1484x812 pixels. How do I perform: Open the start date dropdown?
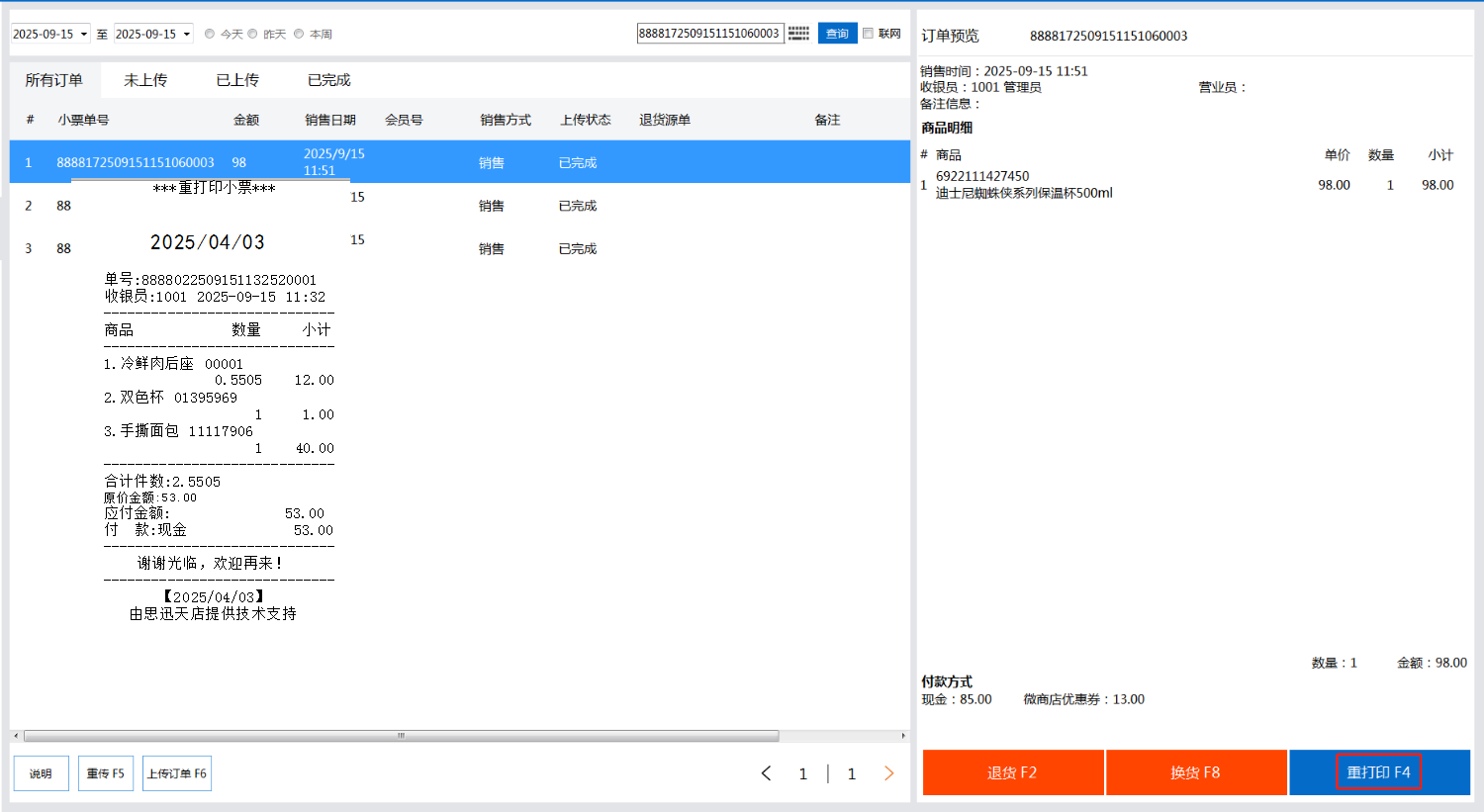pos(84,35)
